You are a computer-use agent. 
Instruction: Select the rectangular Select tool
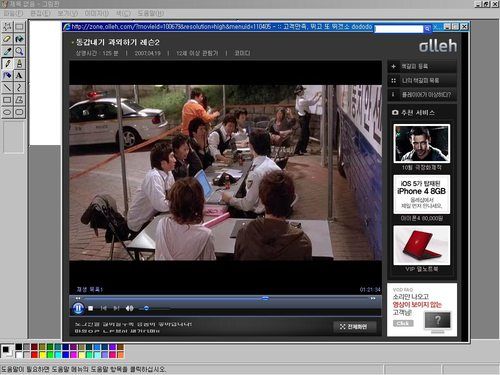tap(19, 27)
